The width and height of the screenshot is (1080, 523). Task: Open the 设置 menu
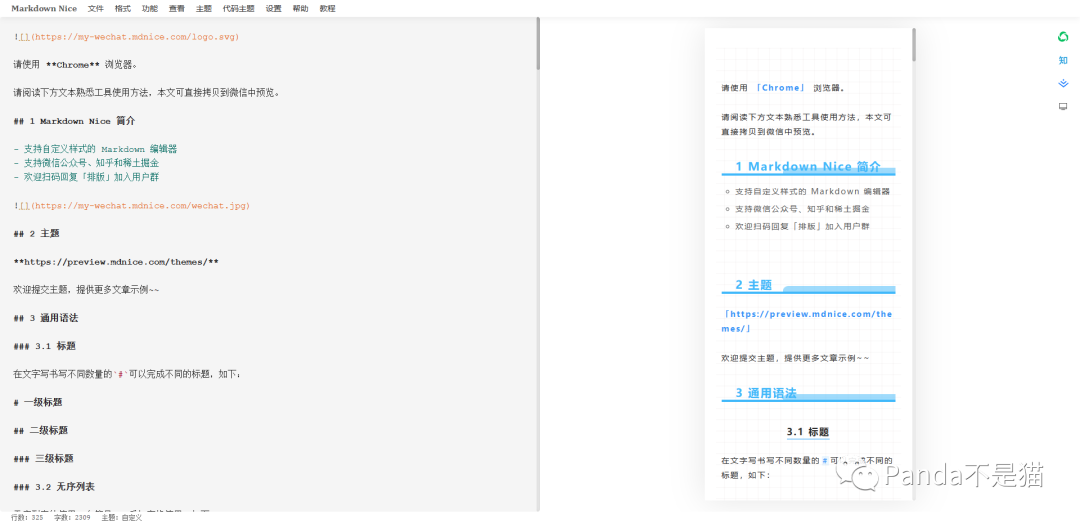(x=273, y=9)
